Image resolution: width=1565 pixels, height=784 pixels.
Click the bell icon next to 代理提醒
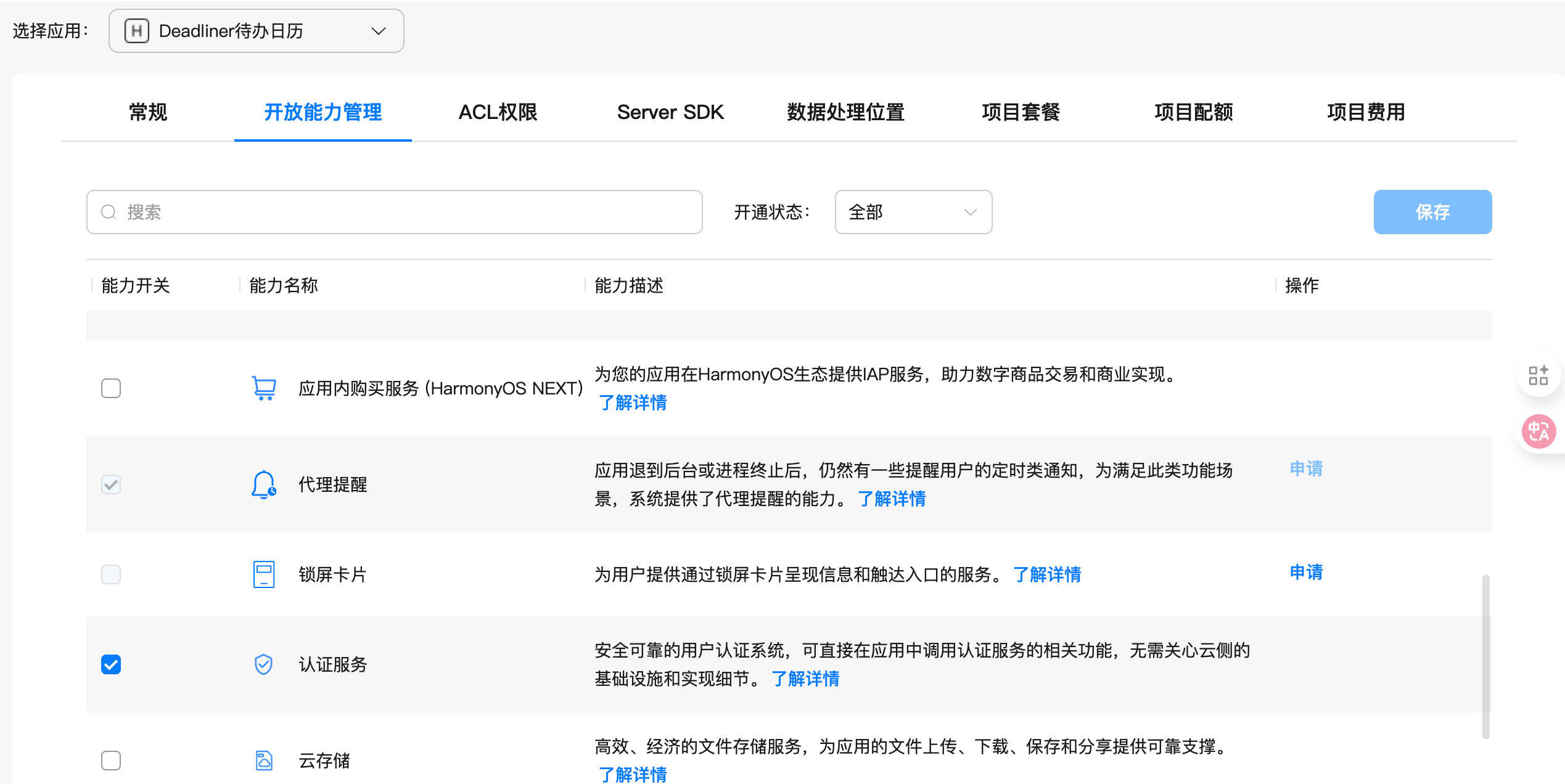[264, 484]
